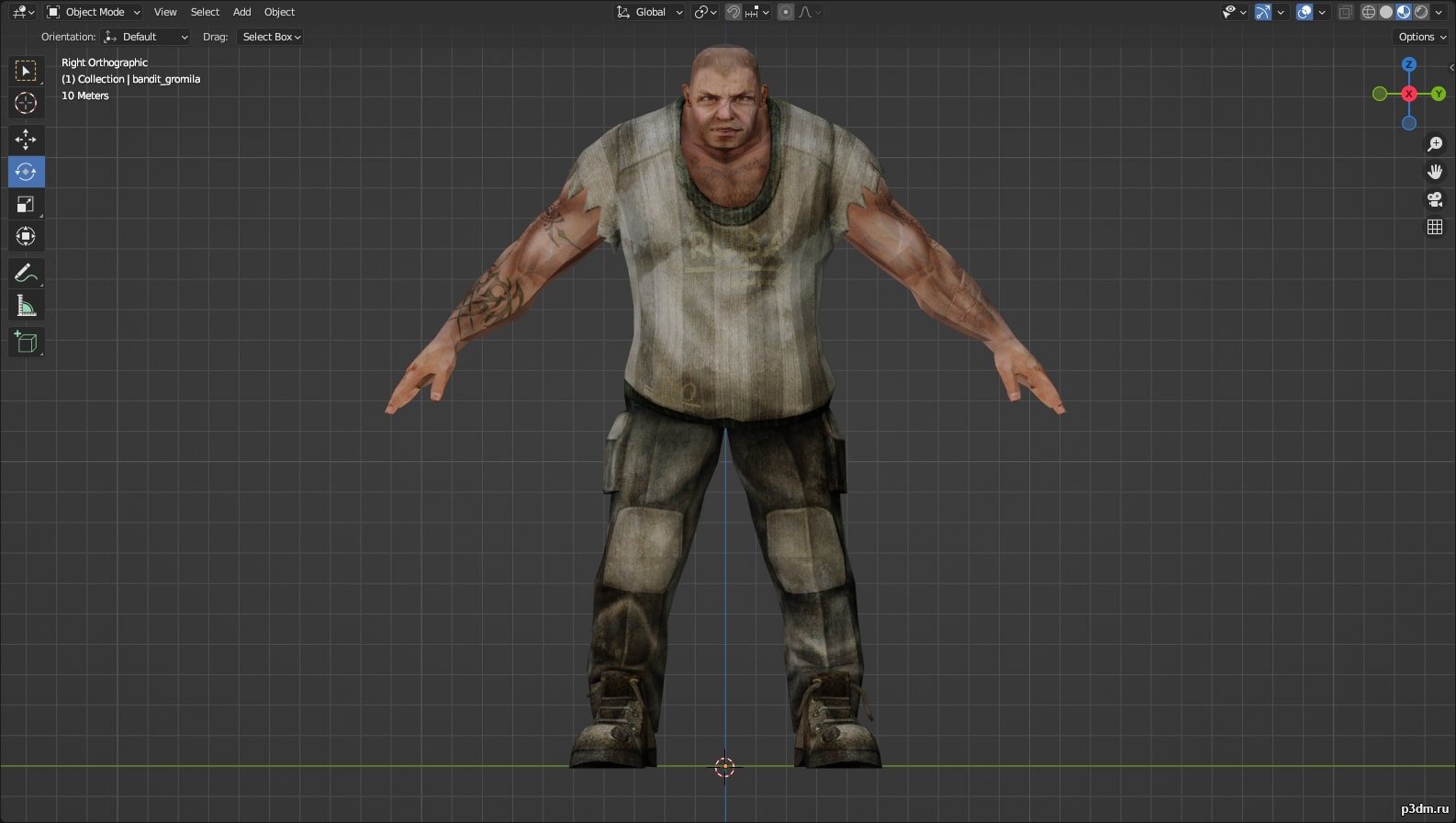The image size is (1456, 823).
Task: Click the green Y axis on the gizmo
Action: 1439,94
